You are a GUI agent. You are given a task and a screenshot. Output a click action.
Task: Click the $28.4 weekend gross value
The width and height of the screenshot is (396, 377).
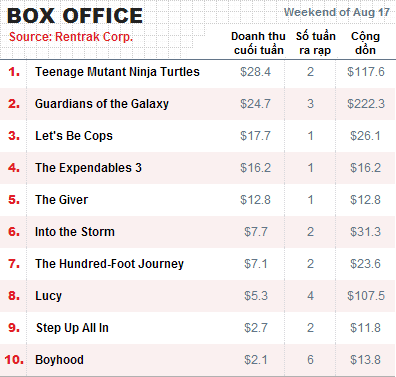[x=256, y=72]
